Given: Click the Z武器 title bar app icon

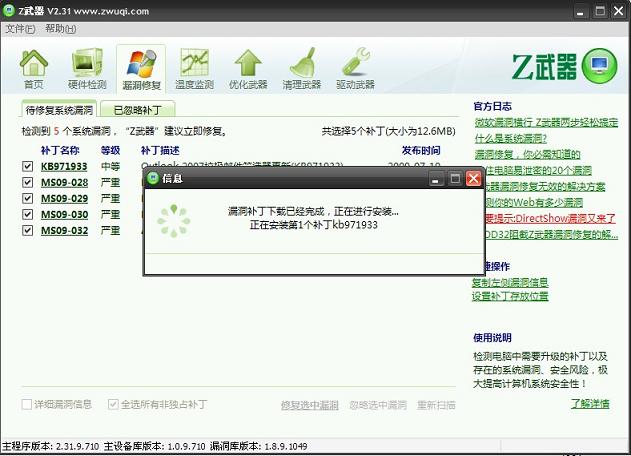Looking at the screenshot, I should pos(9,11).
